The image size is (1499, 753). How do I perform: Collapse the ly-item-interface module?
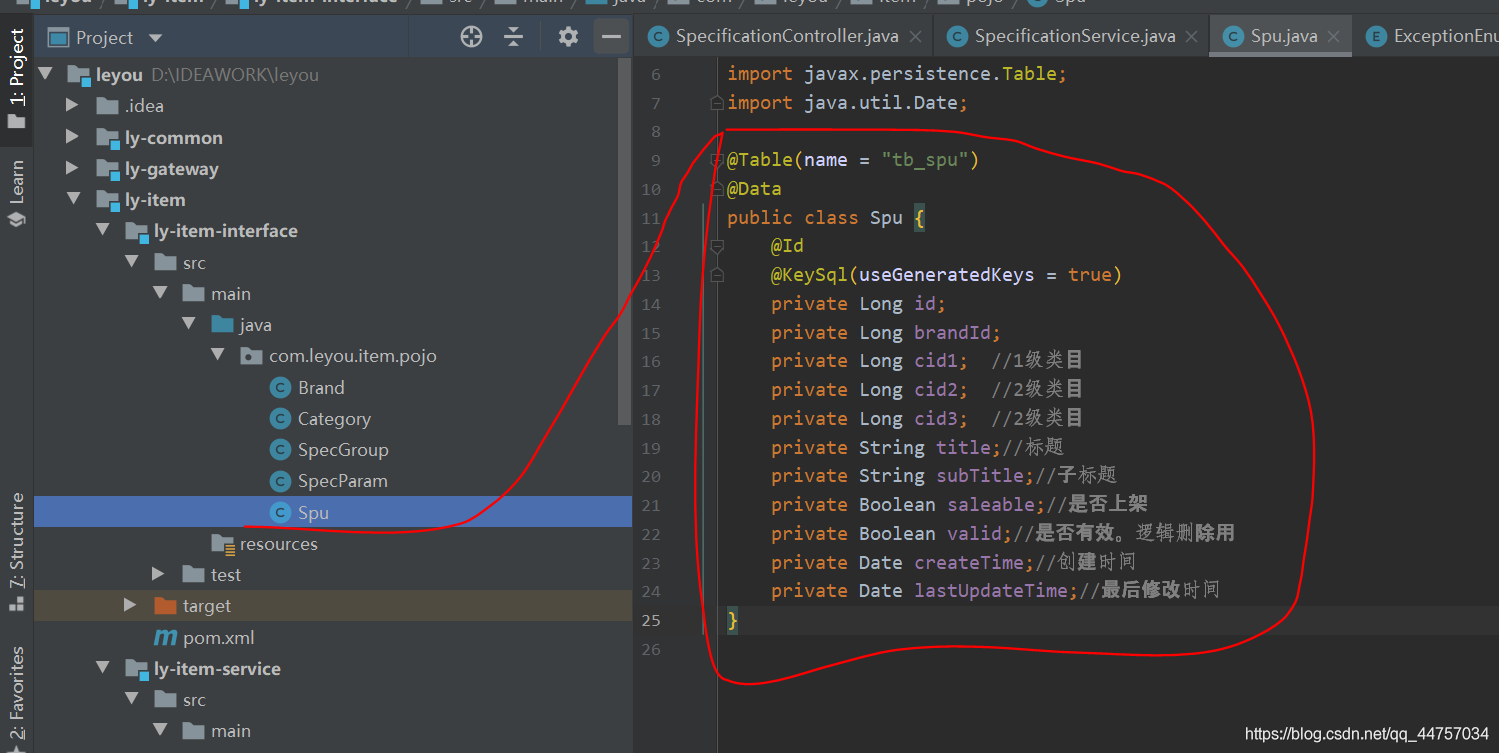(x=103, y=230)
